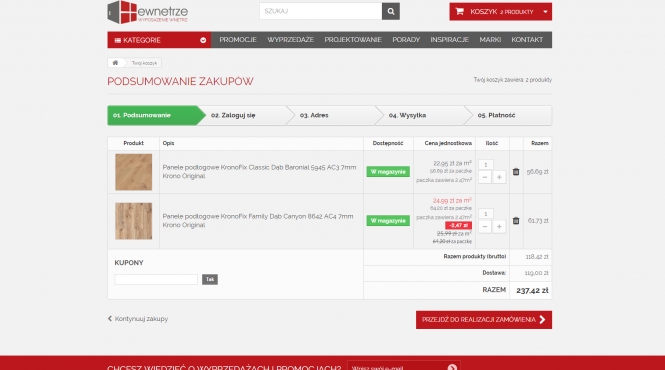Click Przejdź do realizacji zamówienia button
This screenshot has width=665, height=370.
(x=484, y=320)
